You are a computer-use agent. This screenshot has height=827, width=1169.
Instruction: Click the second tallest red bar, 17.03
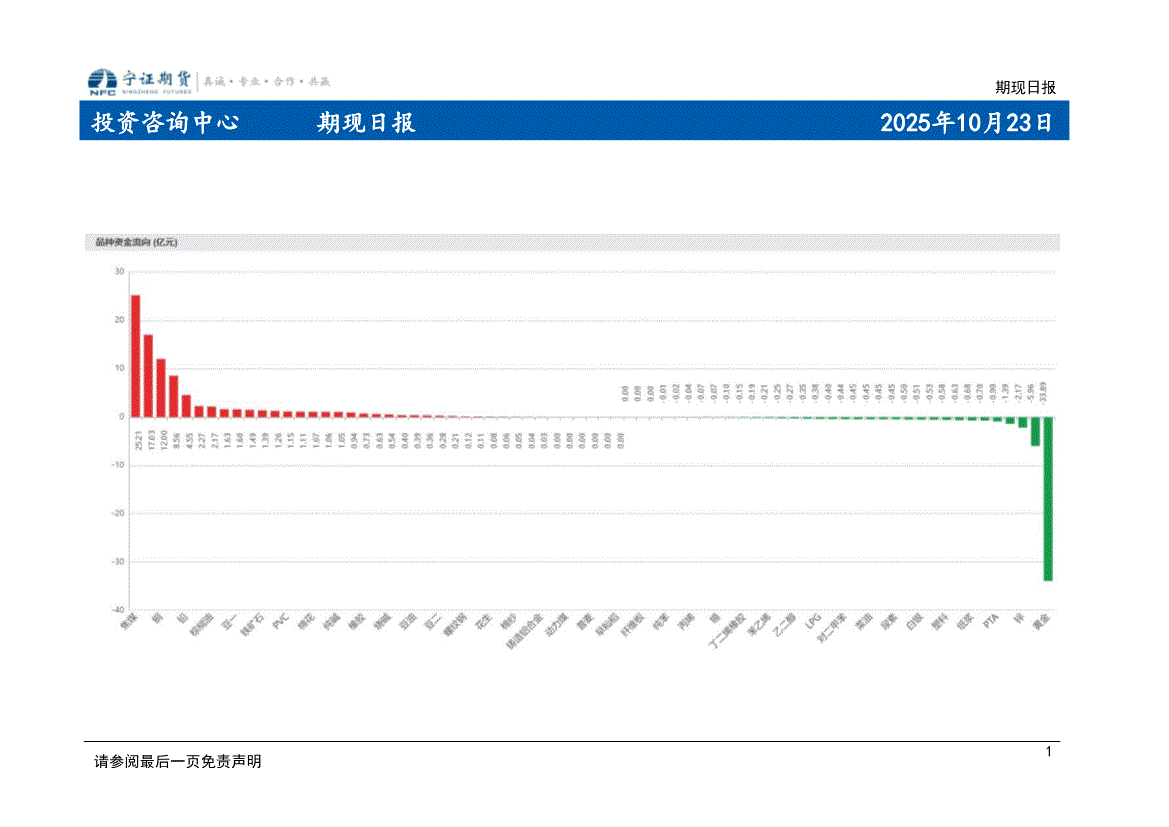coord(148,375)
